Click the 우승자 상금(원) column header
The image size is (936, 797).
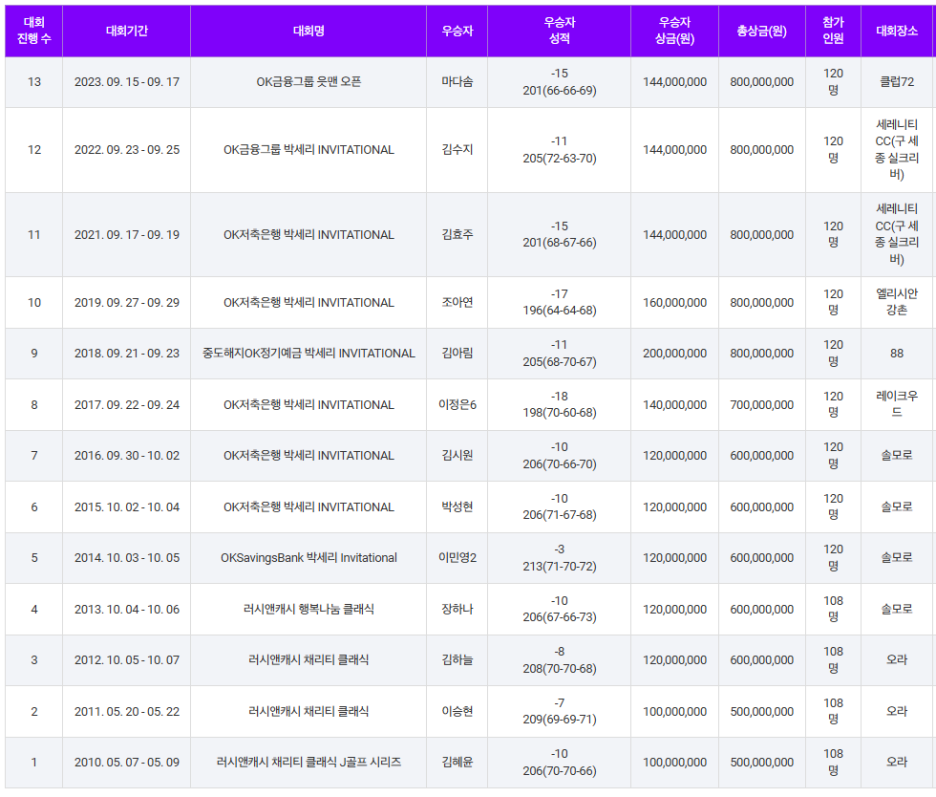coord(675,31)
